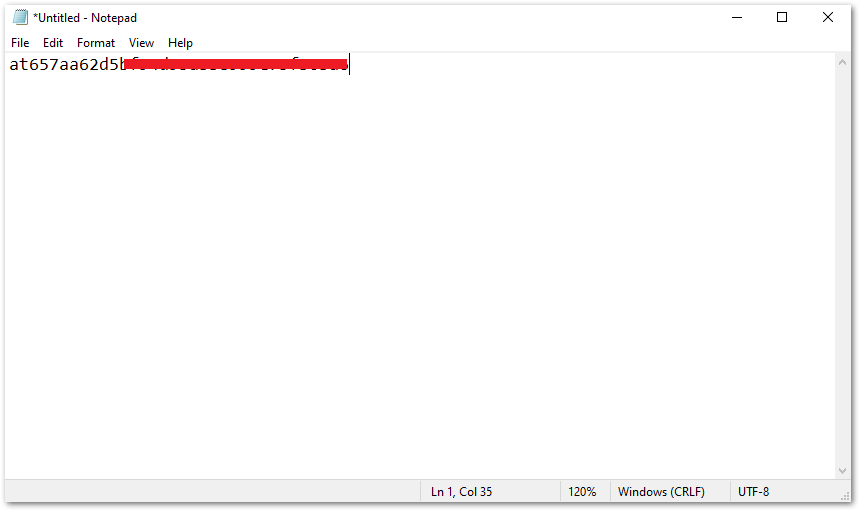The width and height of the screenshot is (860, 511).
Task: Click the vertical scrollbar track
Action: point(842,266)
